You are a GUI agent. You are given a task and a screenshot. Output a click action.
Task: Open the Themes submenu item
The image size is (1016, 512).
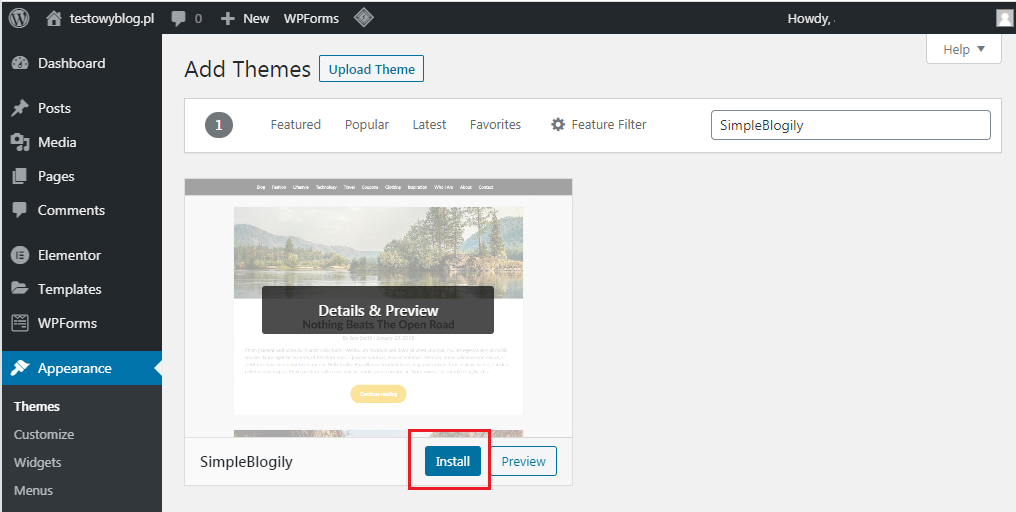[x=37, y=406]
